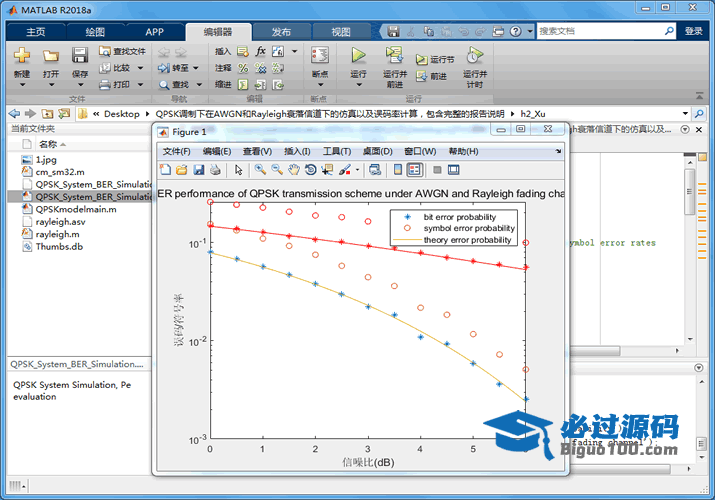Select the Zoom Out tool
715x500 pixels.
277,170
